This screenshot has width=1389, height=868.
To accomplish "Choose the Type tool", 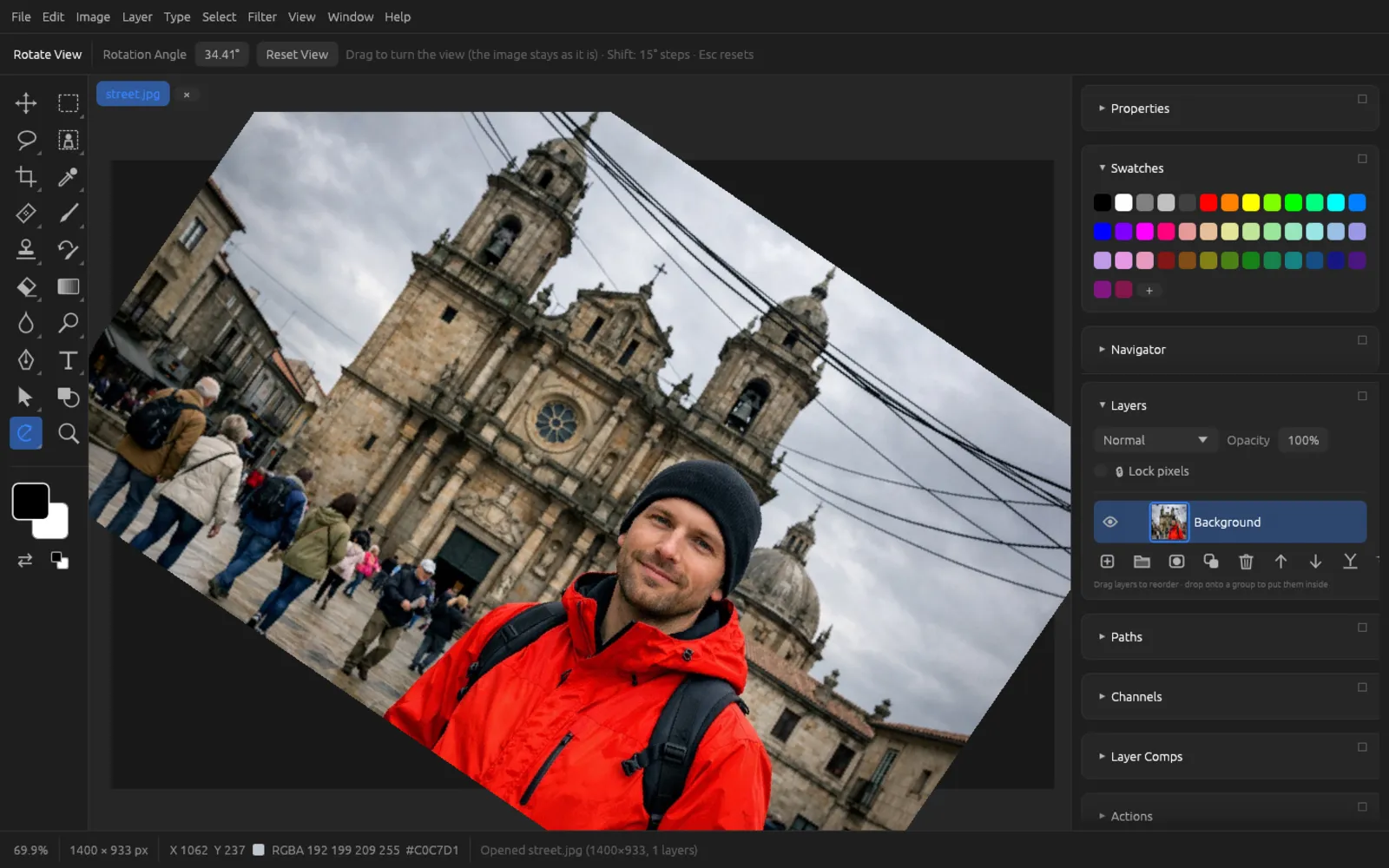I will pos(68,360).
